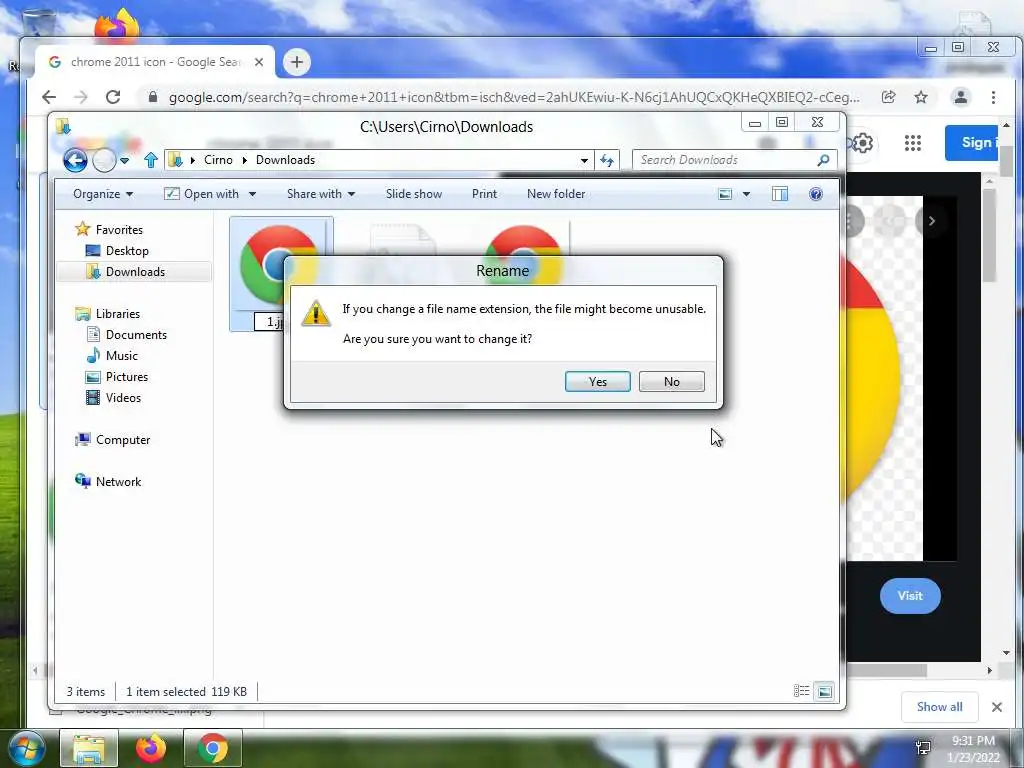Refresh the Downloads folder view
Screen dimensions: 1024x768
(607, 160)
